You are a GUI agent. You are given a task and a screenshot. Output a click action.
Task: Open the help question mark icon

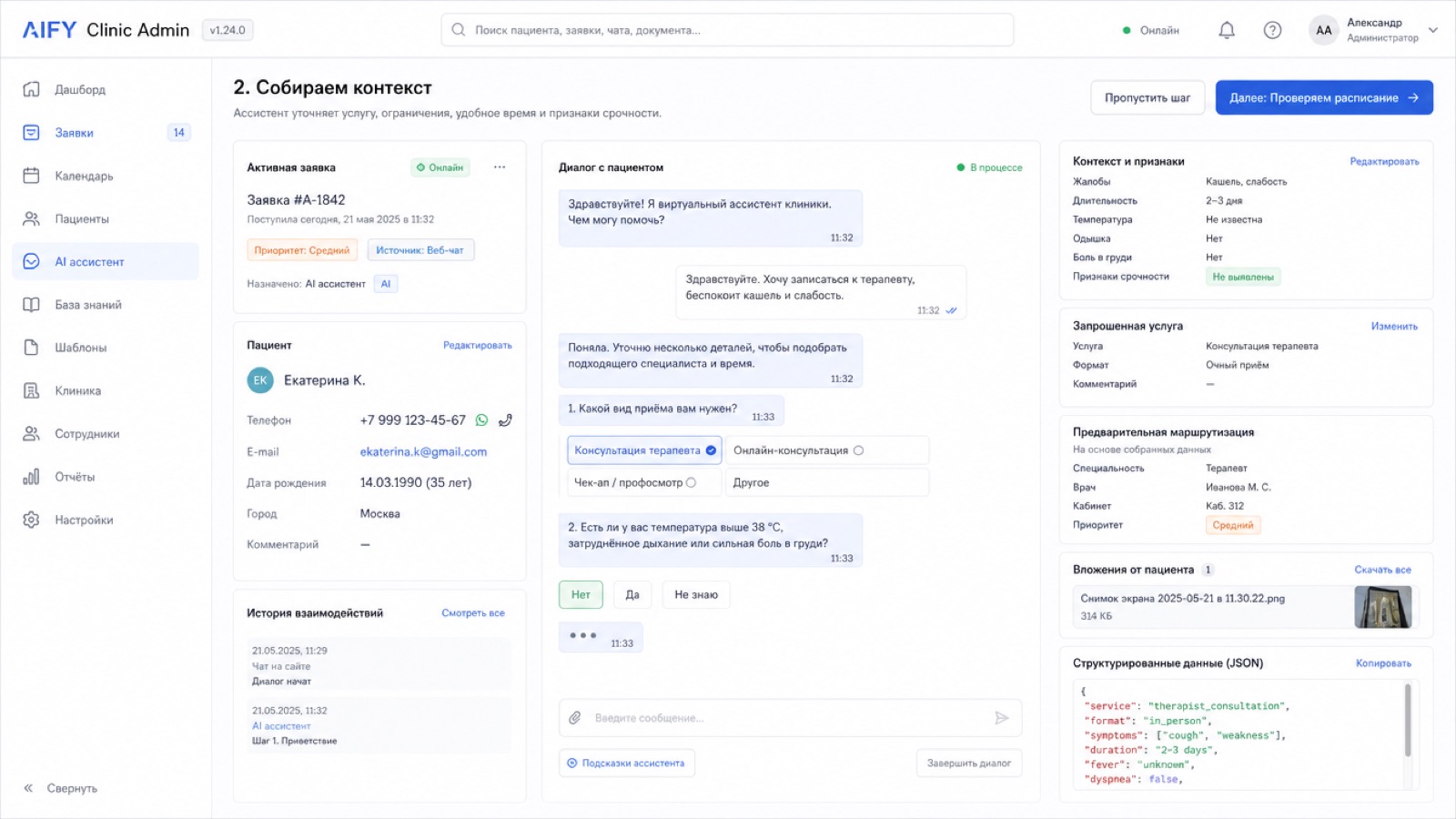coord(1272,30)
